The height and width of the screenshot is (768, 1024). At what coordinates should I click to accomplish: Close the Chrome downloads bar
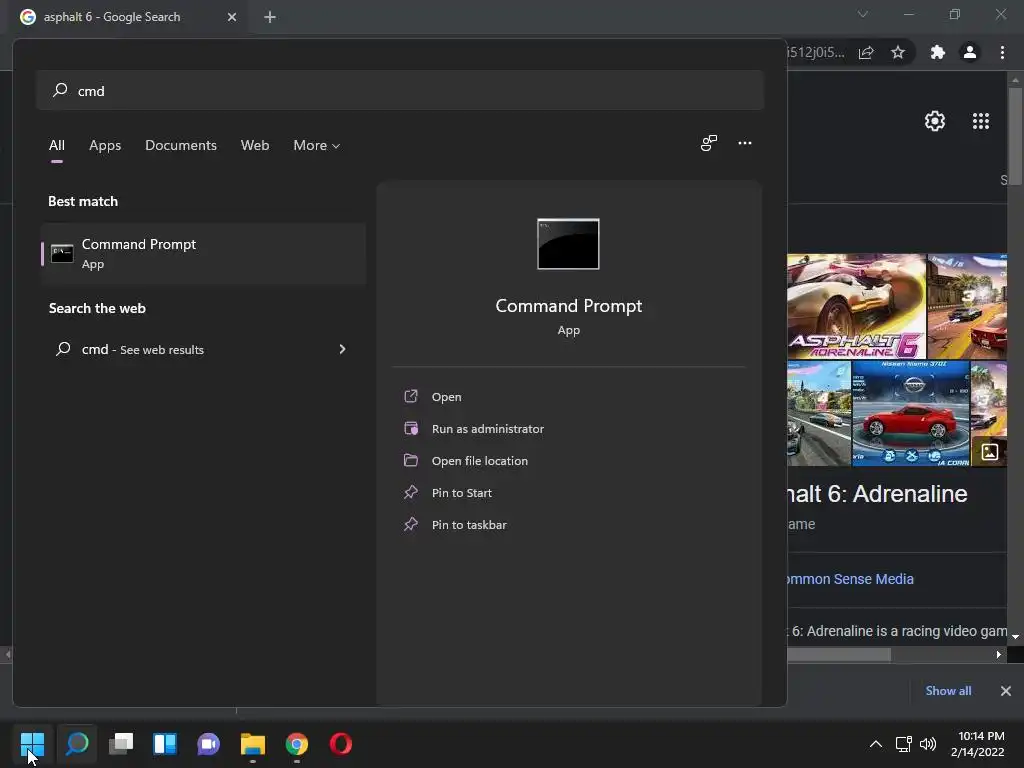[x=1006, y=690]
